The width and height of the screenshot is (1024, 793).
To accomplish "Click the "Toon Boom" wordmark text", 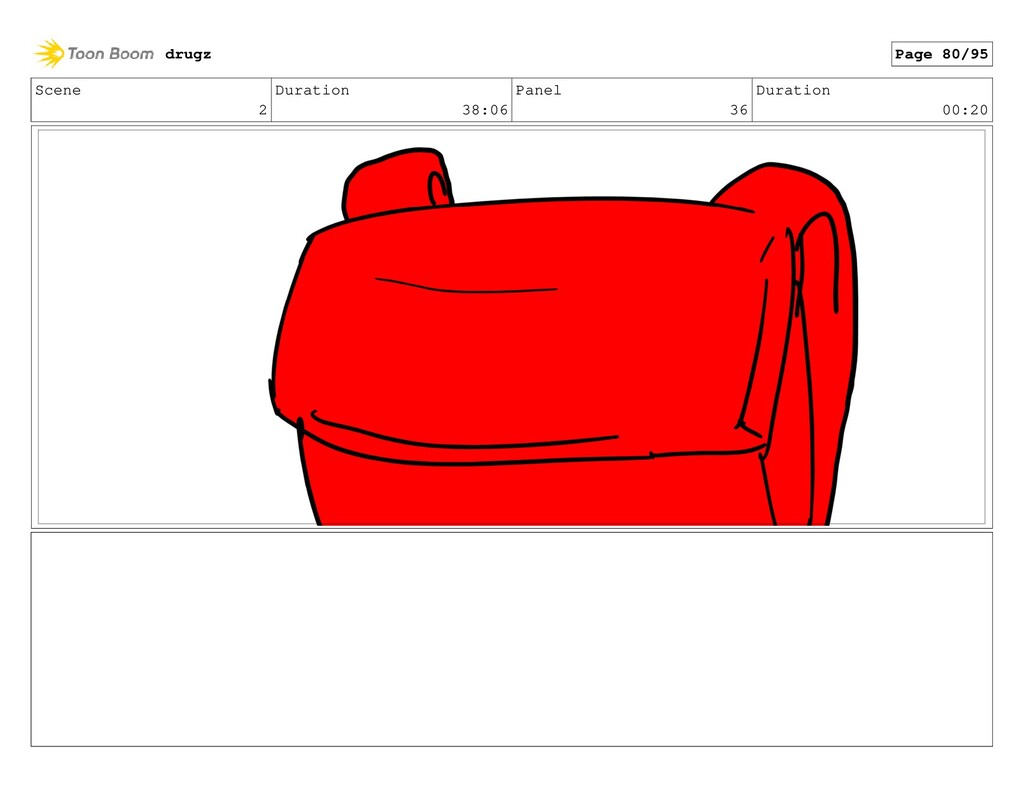I will (110, 54).
